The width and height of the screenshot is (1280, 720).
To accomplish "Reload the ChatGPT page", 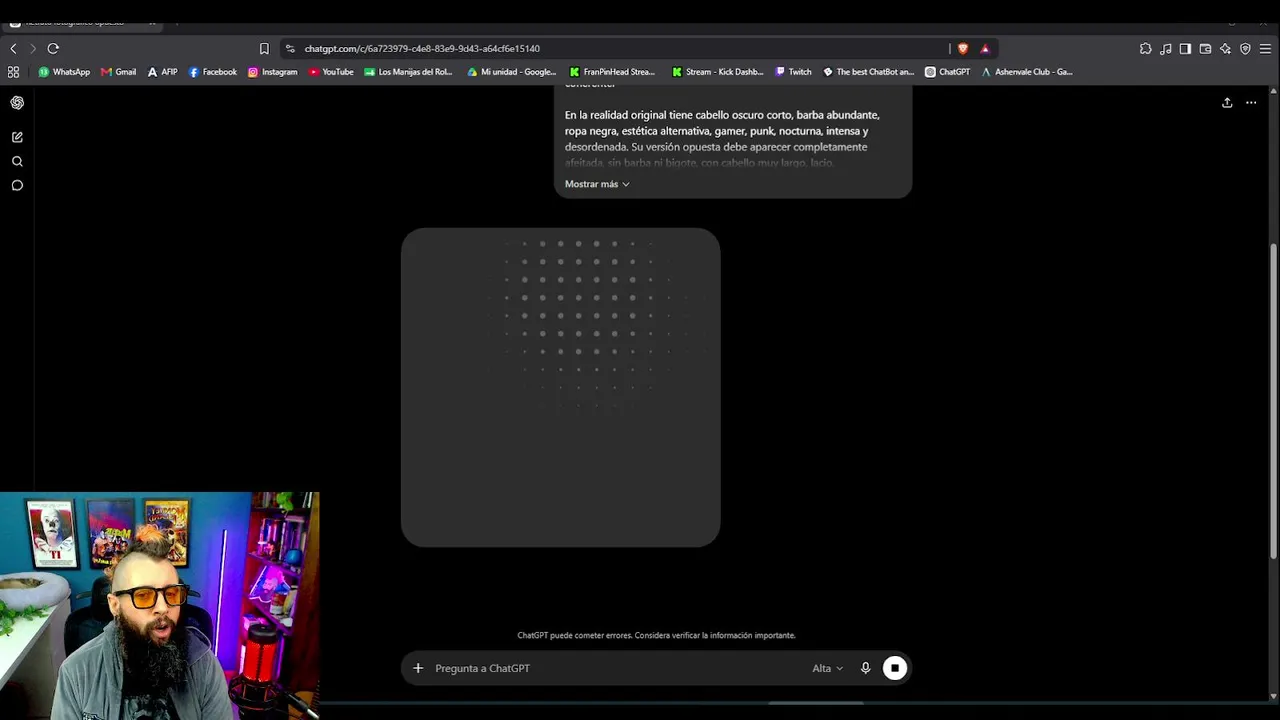I will [53, 48].
